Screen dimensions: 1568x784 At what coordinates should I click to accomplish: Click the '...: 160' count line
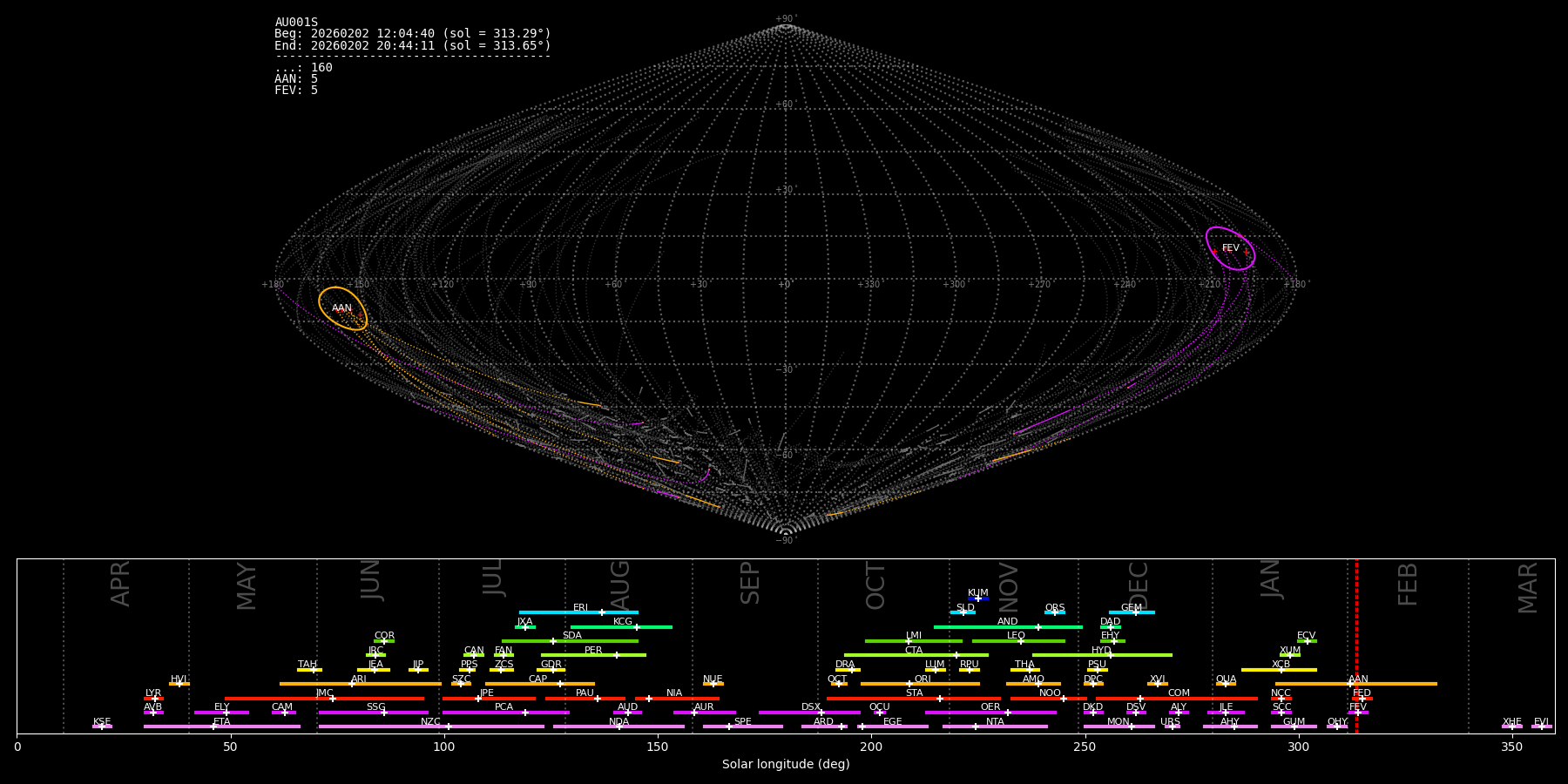tap(303, 68)
